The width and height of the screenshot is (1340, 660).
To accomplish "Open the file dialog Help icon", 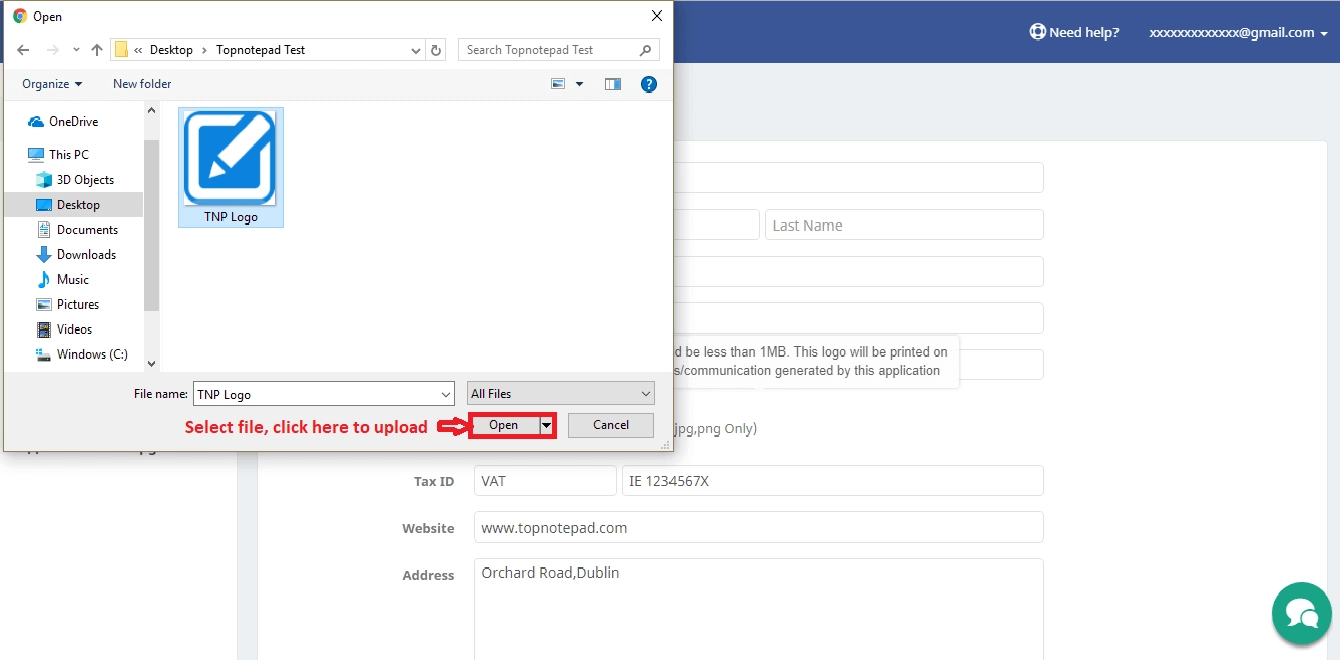I will click(x=648, y=85).
